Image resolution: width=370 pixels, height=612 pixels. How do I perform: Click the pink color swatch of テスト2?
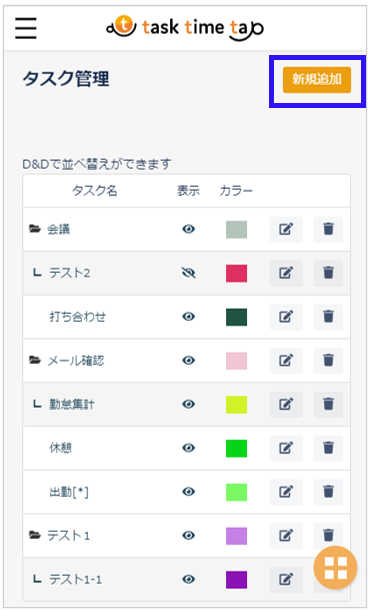click(x=236, y=273)
